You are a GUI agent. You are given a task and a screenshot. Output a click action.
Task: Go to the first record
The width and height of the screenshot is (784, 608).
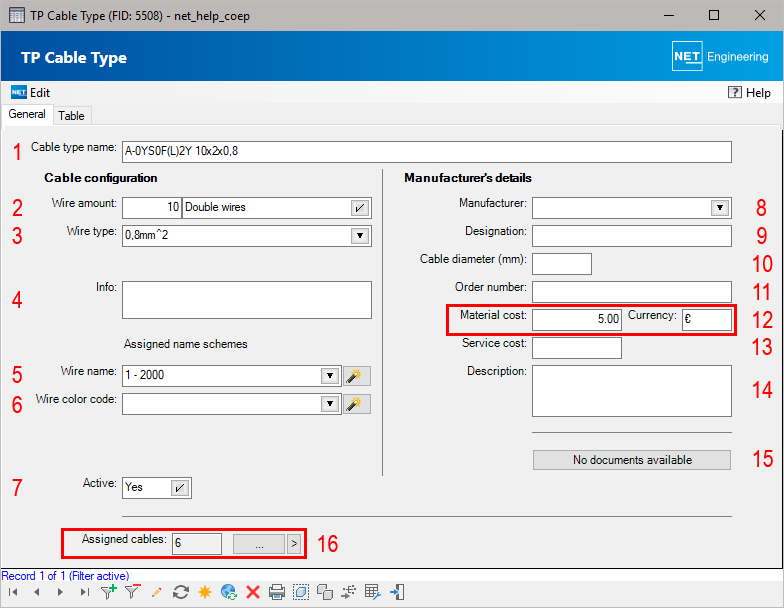click(13, 592)
